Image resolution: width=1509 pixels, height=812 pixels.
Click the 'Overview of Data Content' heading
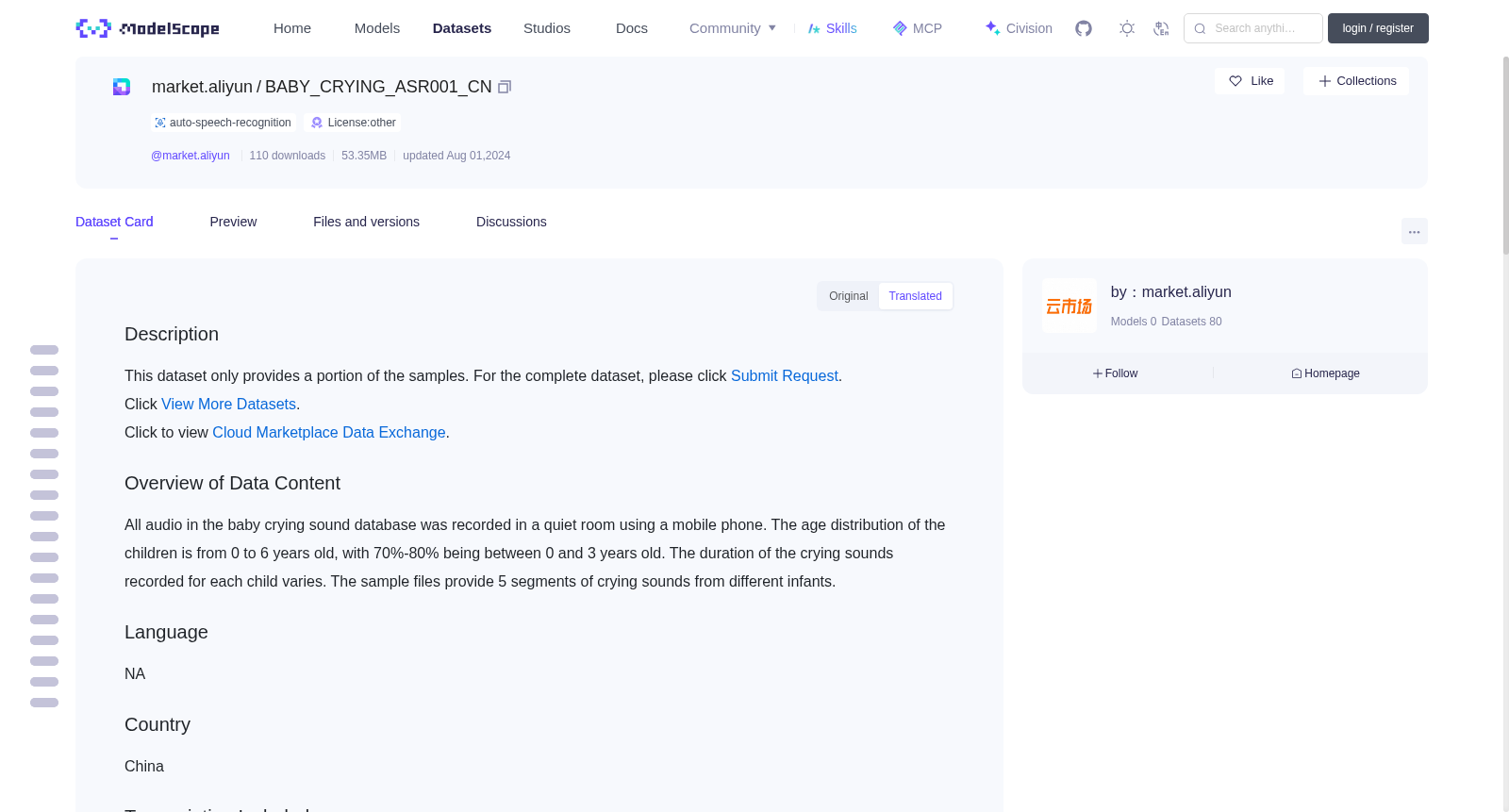(232, 483)
